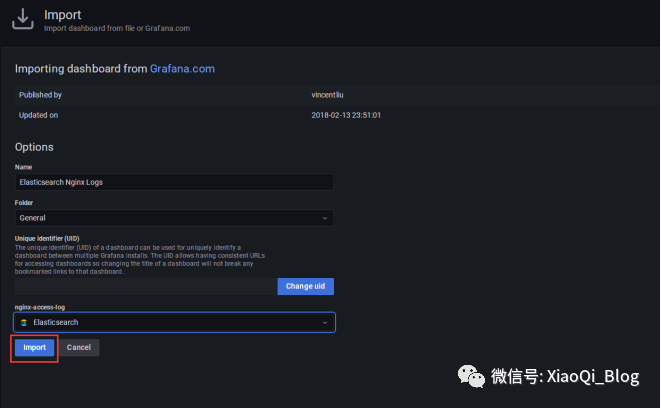Click the updated date 2018-02-13 23:51:01
The height and width of the screenshot is (408, 661).
[x=346, y=115]
